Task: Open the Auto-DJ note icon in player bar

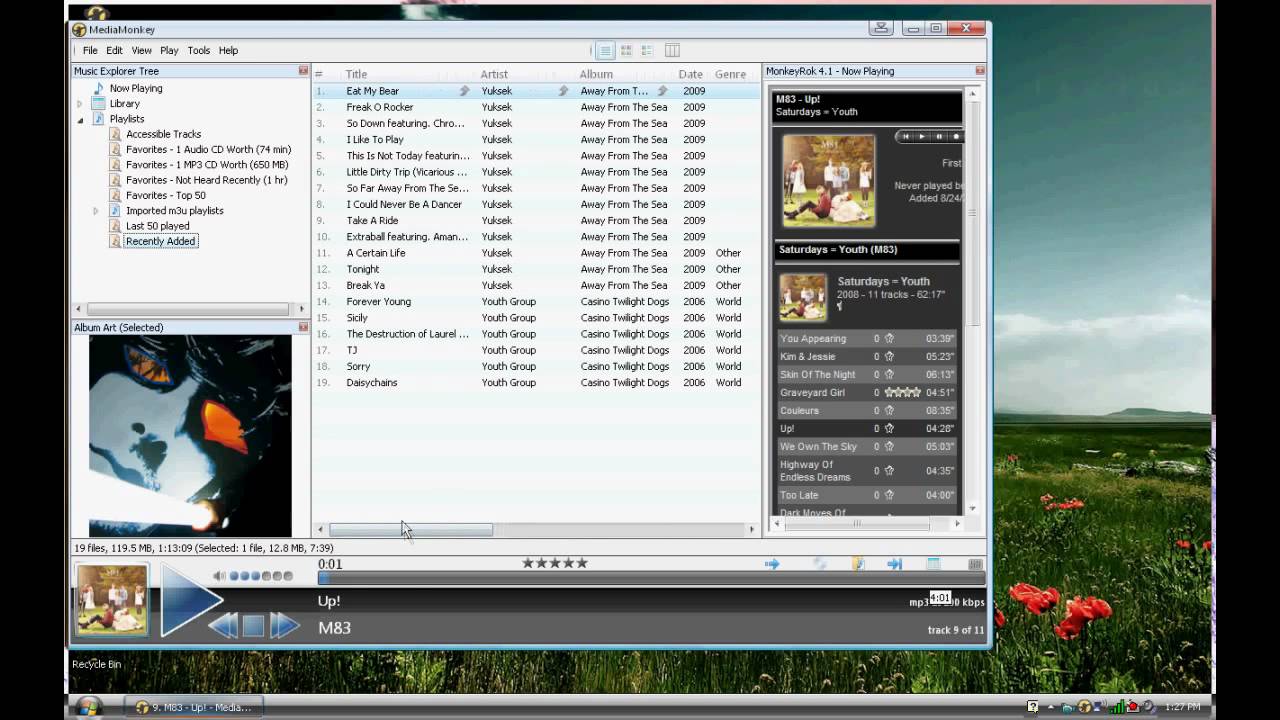Action: click(x=858, y=564)
